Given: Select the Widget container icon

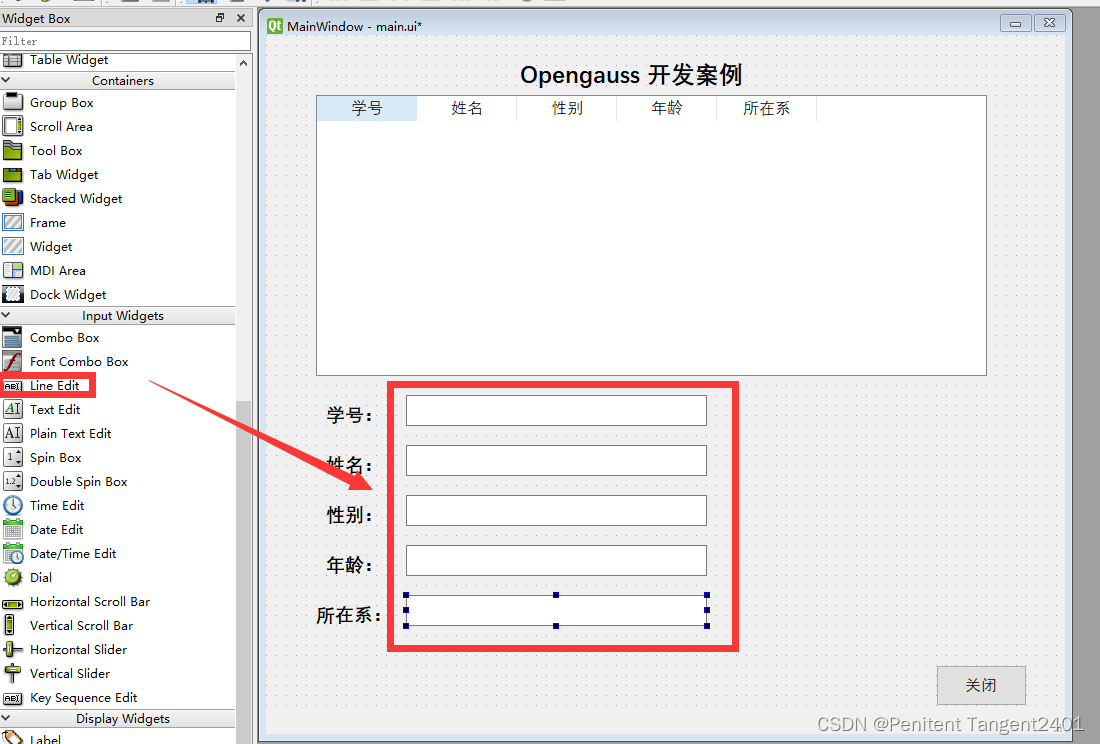Looking at the screenshot, I should (x=13, y=246).
